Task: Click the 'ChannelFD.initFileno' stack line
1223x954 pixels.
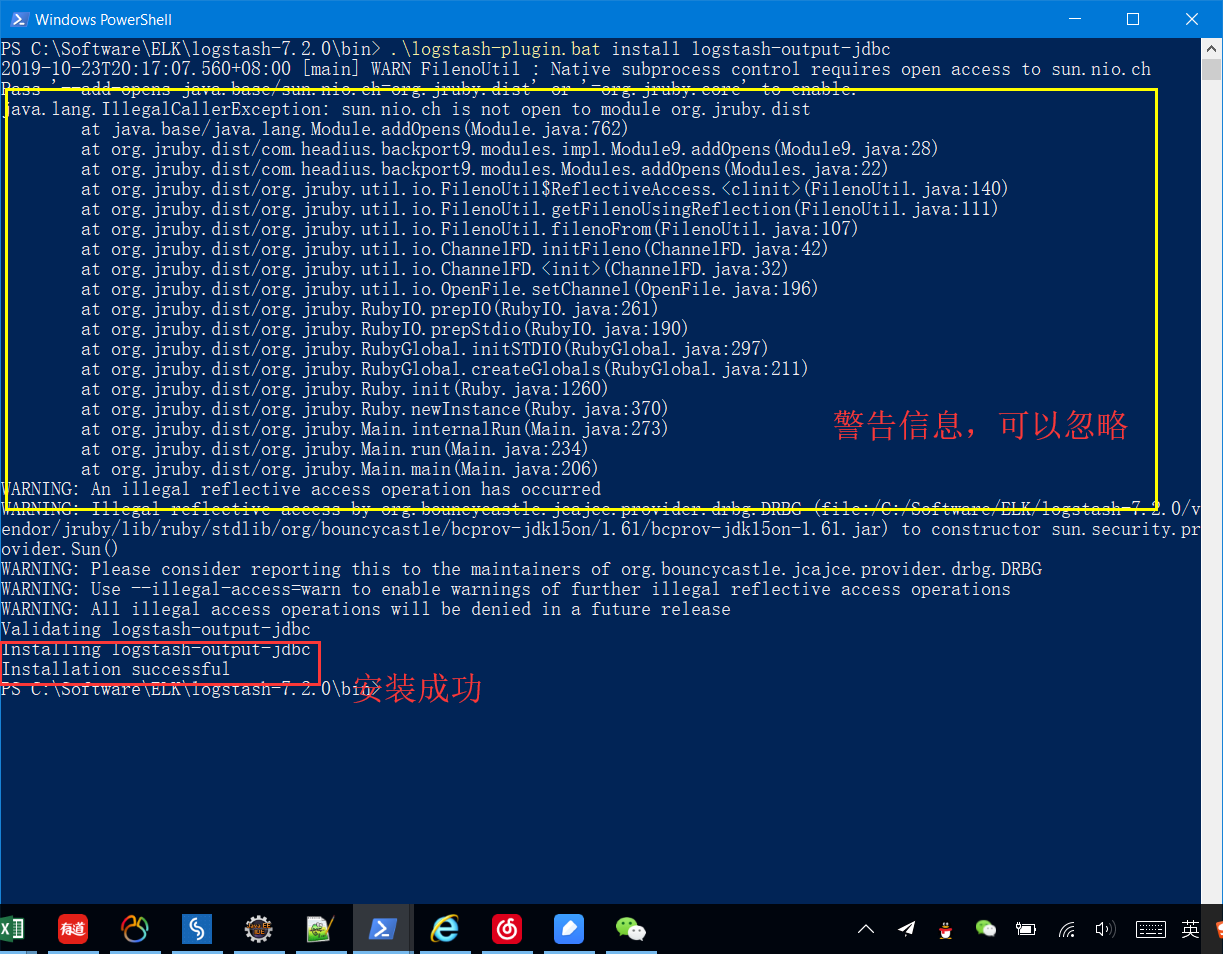Action: click(455, 249)
